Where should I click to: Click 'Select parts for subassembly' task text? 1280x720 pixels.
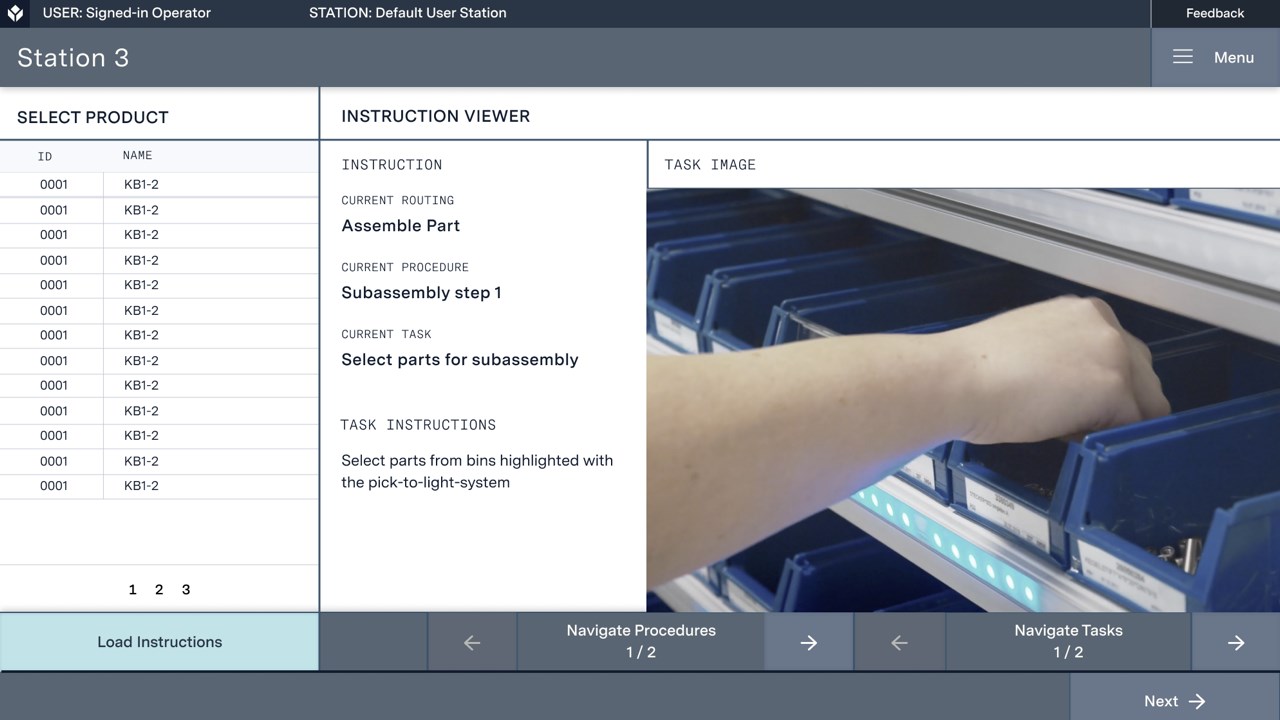460,360
